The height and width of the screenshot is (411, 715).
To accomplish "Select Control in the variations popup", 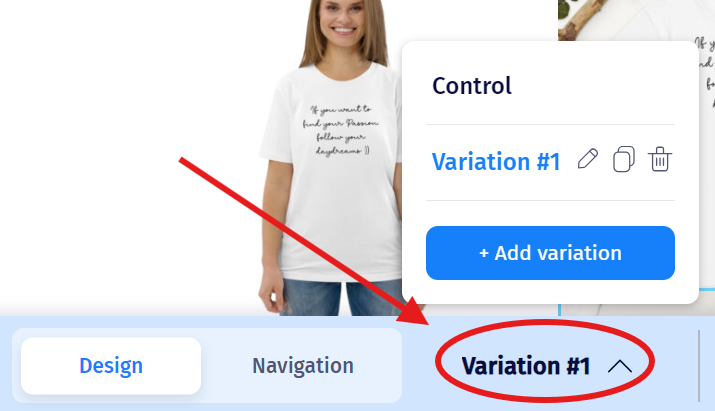I will tap(472, 86).
